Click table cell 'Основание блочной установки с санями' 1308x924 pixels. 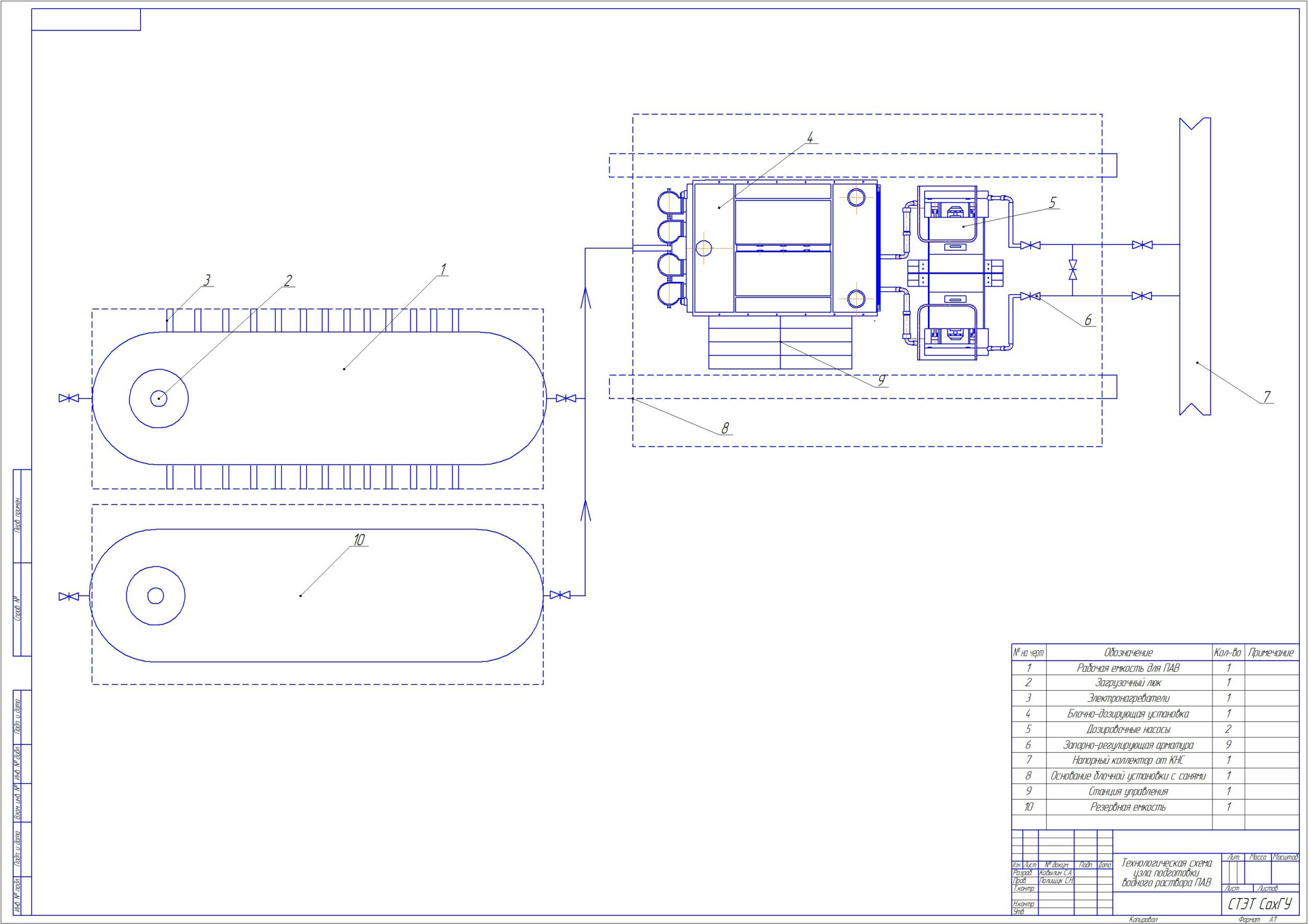[1129, 776]
